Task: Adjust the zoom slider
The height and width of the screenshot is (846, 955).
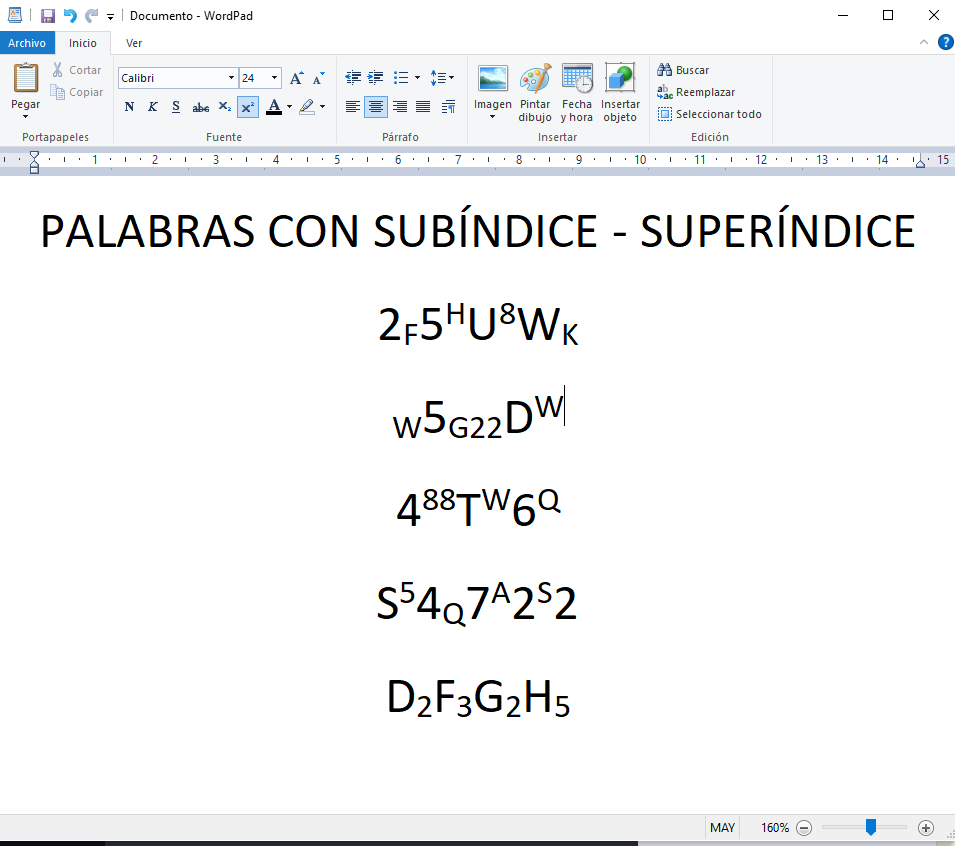Action: click(869, 827)
